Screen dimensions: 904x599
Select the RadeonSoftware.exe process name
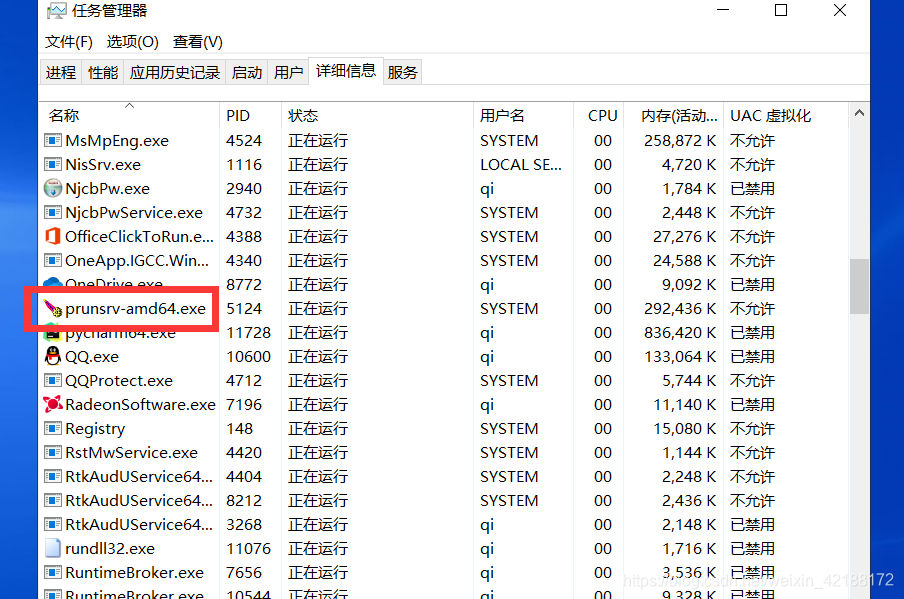pyautogui.click(x=140, y=404)
